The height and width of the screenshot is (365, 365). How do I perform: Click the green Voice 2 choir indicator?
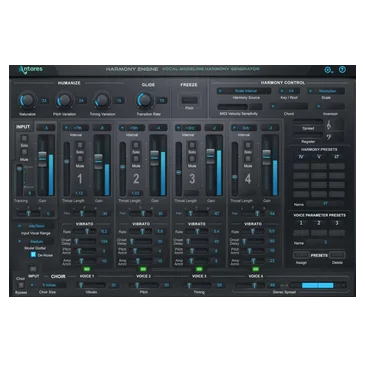pos(143,269)
